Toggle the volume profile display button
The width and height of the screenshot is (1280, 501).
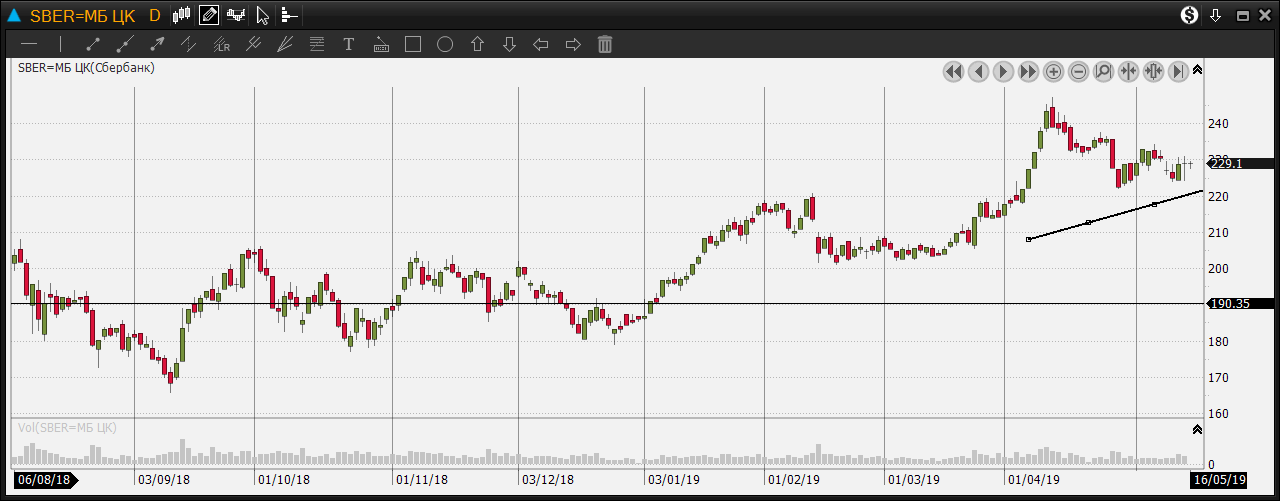tap(289, 15)
